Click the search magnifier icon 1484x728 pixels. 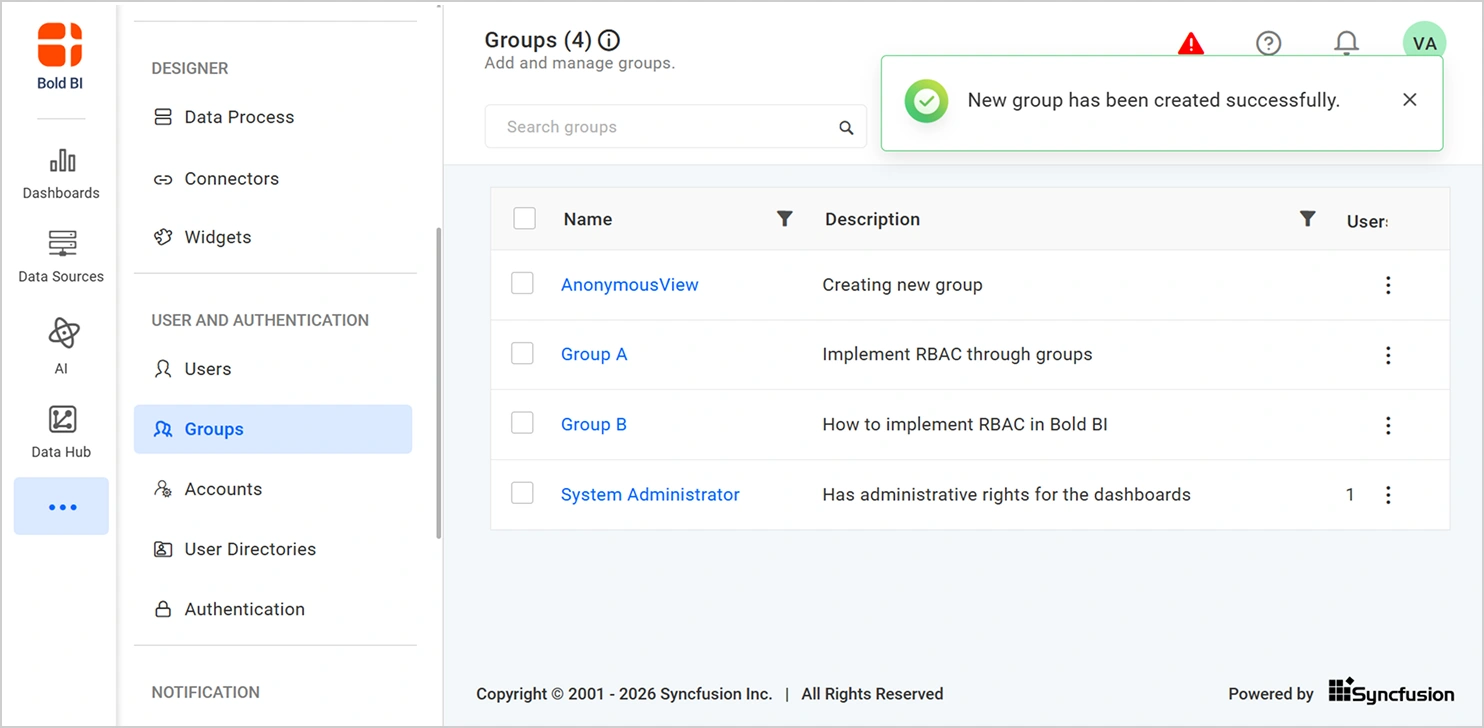click(x=846, y=128)
